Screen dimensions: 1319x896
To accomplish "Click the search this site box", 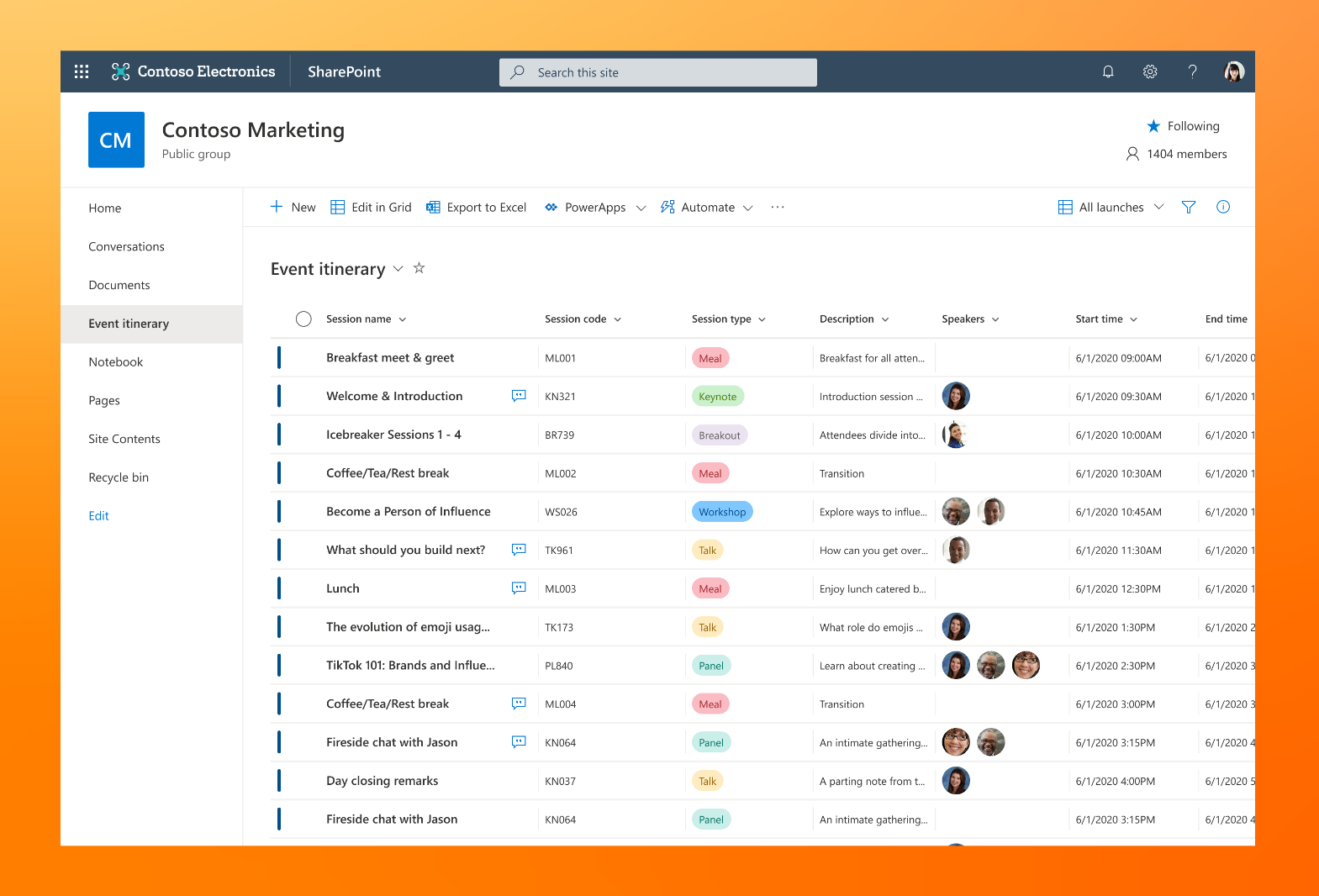I will (658, 72).
